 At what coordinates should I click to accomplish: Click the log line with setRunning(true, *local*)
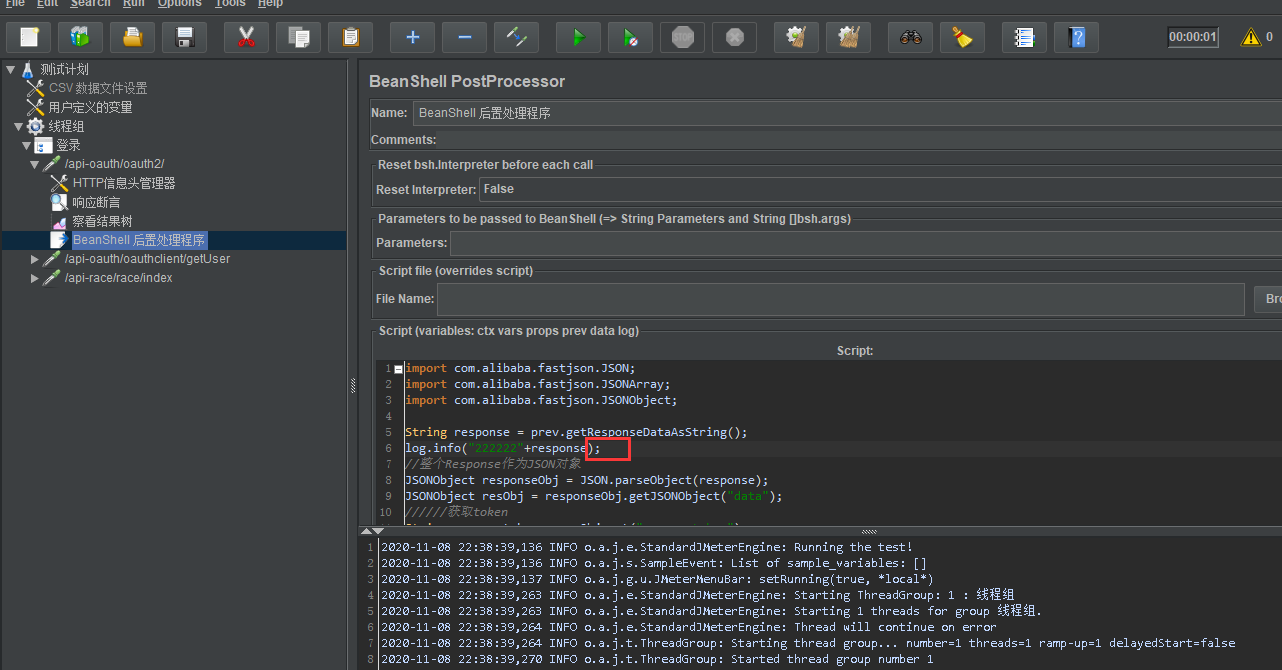[x=657, y=579]
